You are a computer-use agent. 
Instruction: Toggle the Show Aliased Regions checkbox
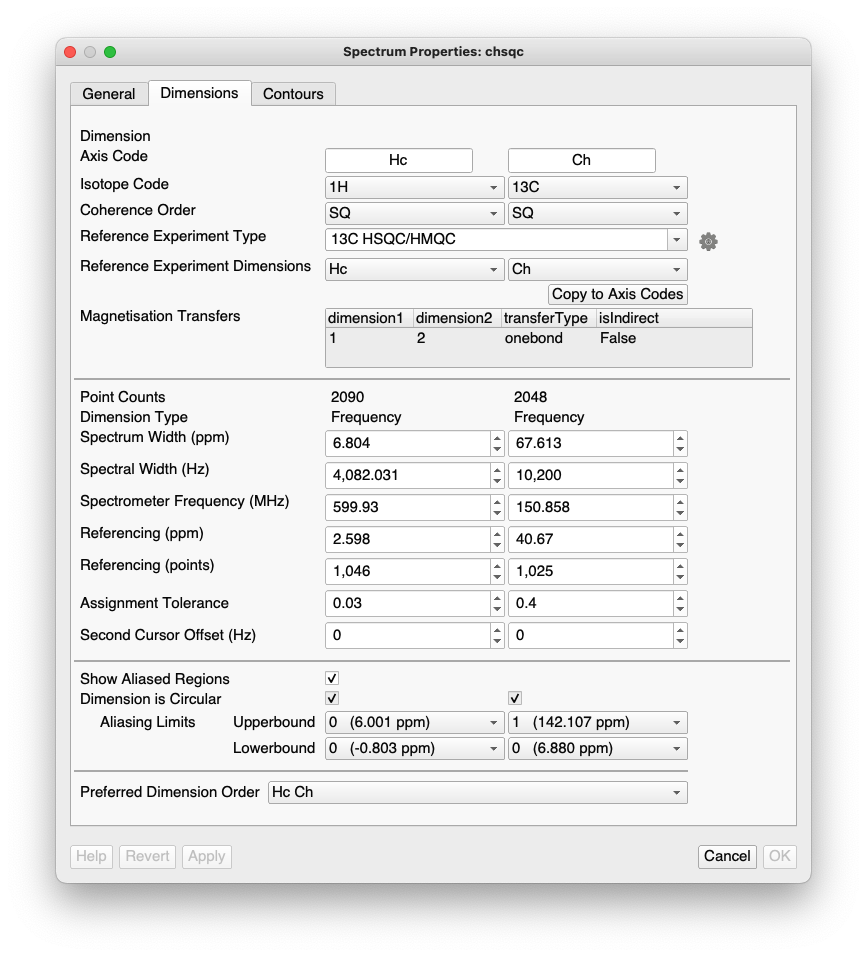(332, 679)
